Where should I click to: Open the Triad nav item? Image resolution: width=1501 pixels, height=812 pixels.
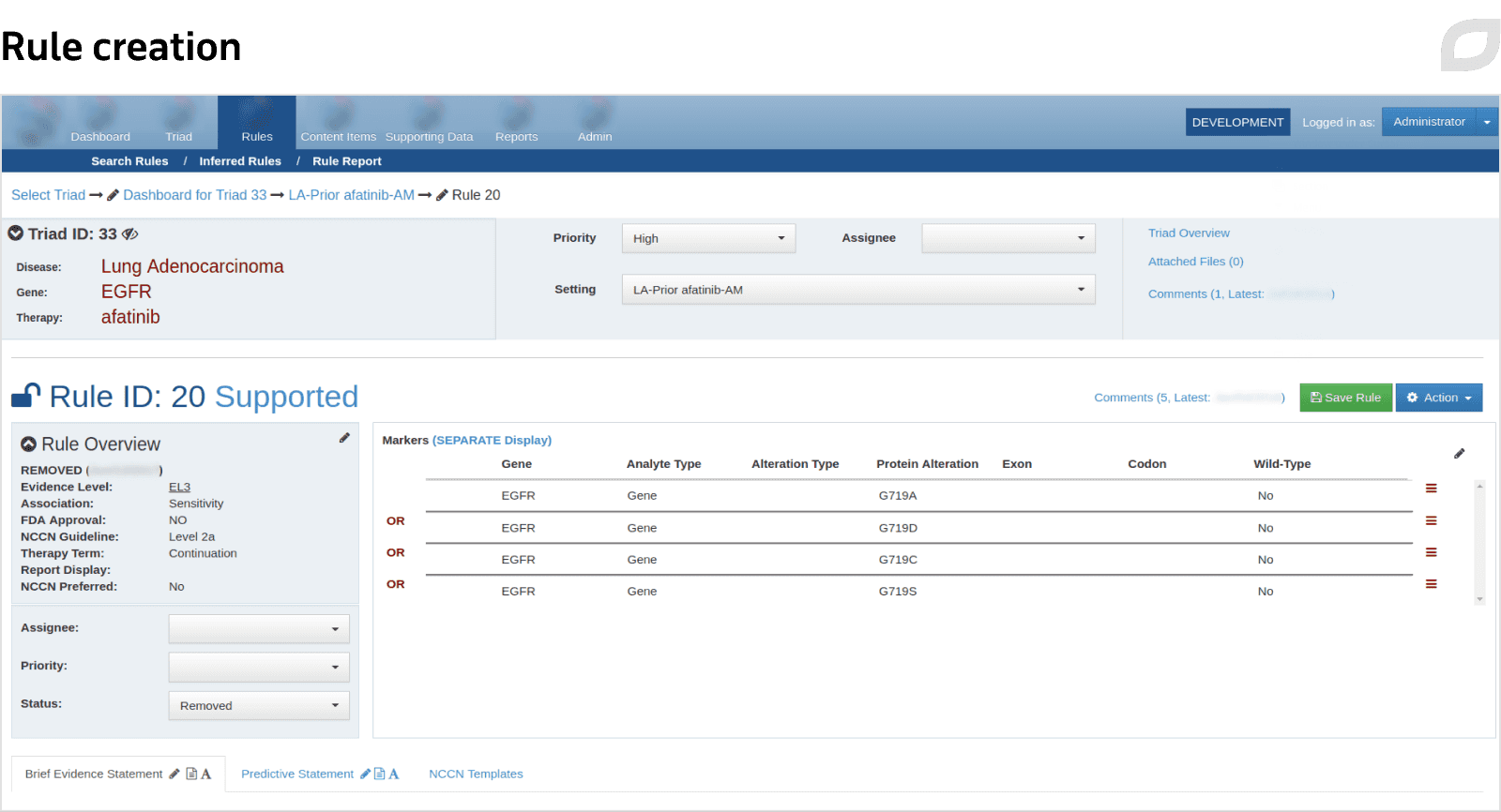click(178, 123)
